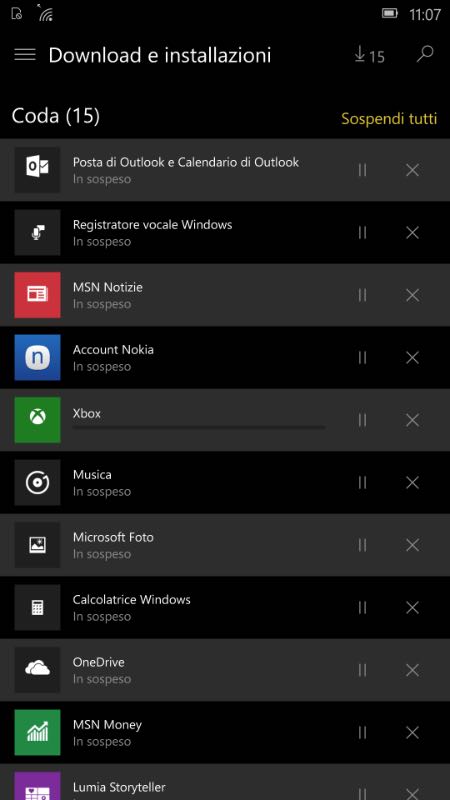Cancel Registratore vocale Windows download
450x800 pixels.
tap(412, 233)
